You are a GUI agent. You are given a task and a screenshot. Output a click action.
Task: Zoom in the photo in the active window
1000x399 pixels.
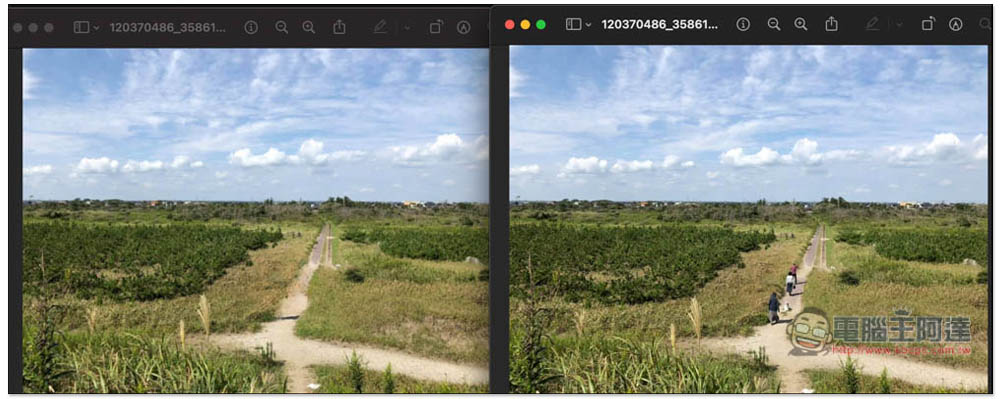(x=801, y=24)
